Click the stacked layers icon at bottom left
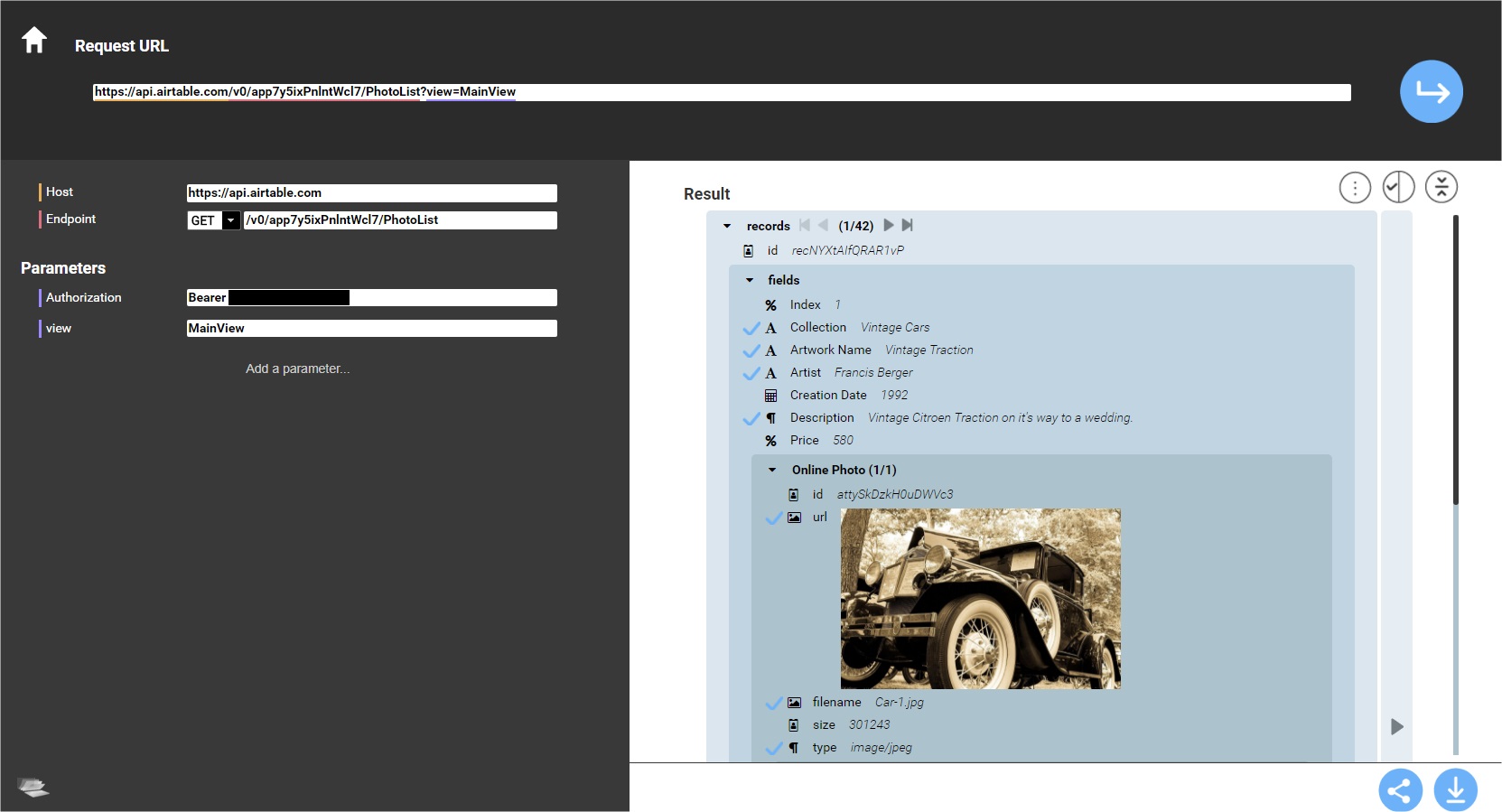 click(33, 787)
